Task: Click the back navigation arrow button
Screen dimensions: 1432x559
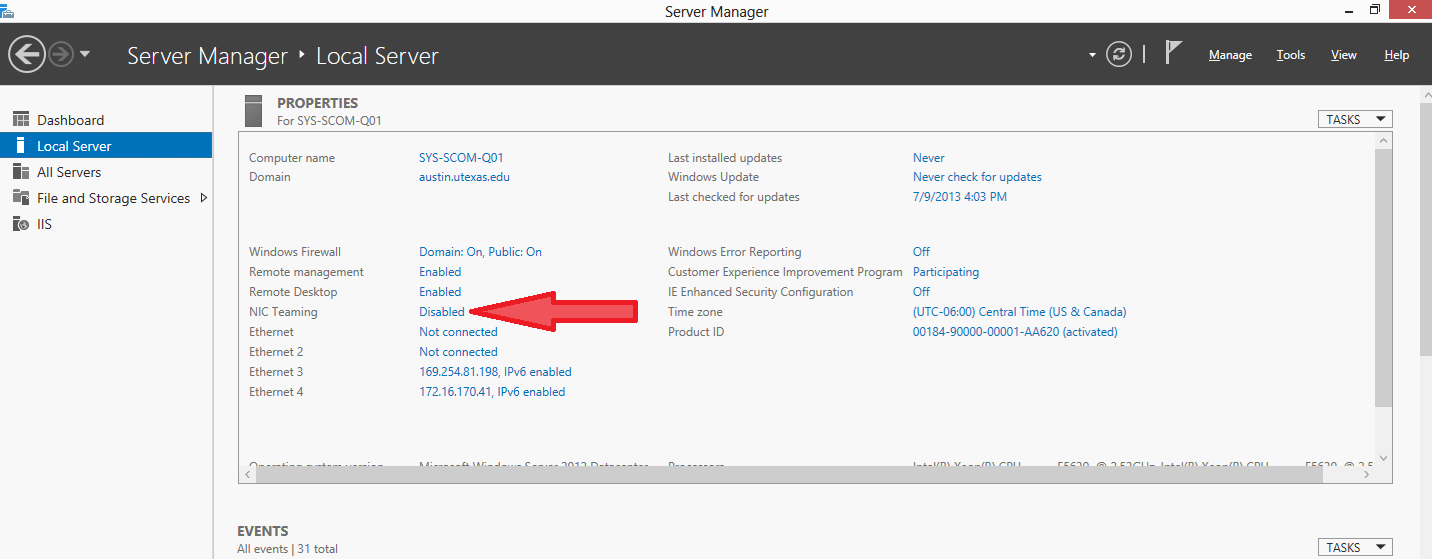Action: click(x=27, y=54)
